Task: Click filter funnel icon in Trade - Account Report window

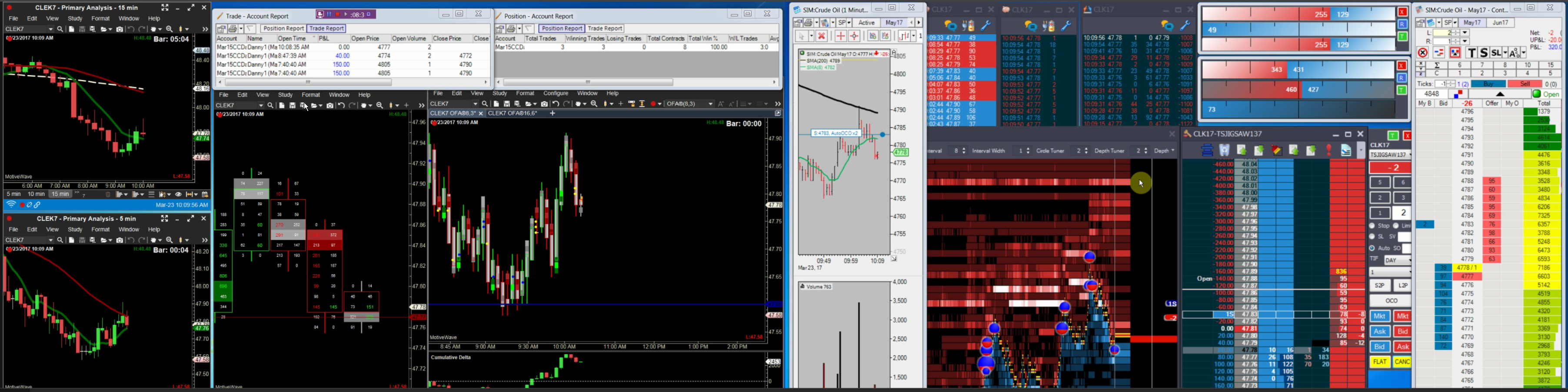Action: pos(250,29)
